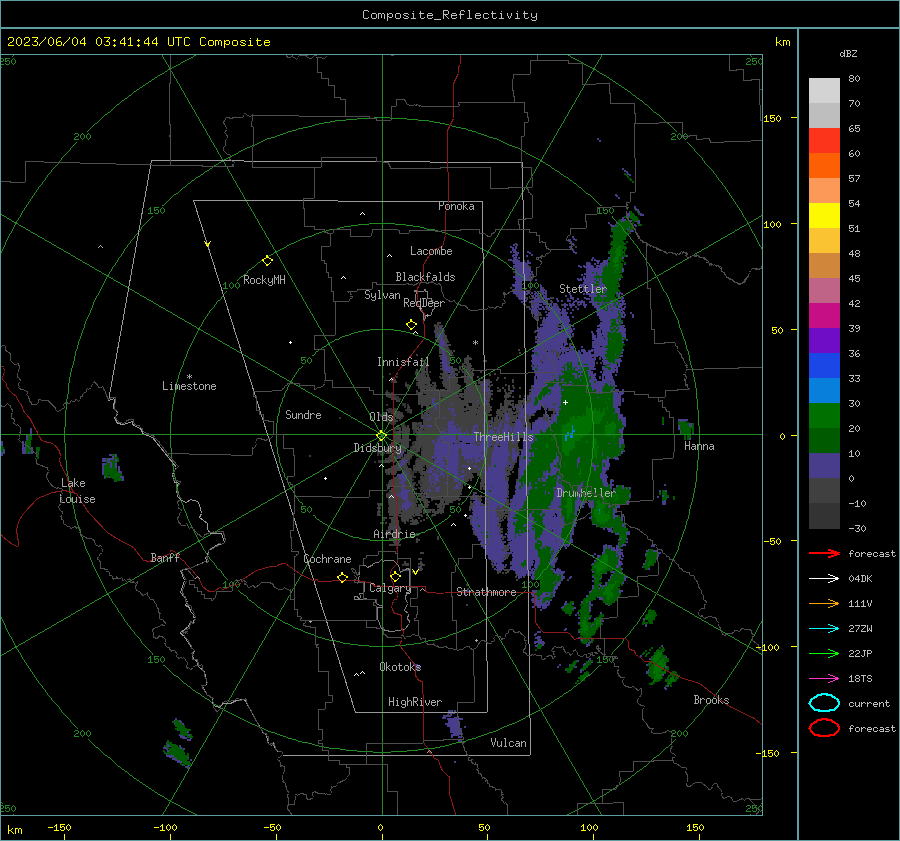This screenshot has height=841, width=900.
Task: Click the Limestone label
Action: click(x=189, y=386)
